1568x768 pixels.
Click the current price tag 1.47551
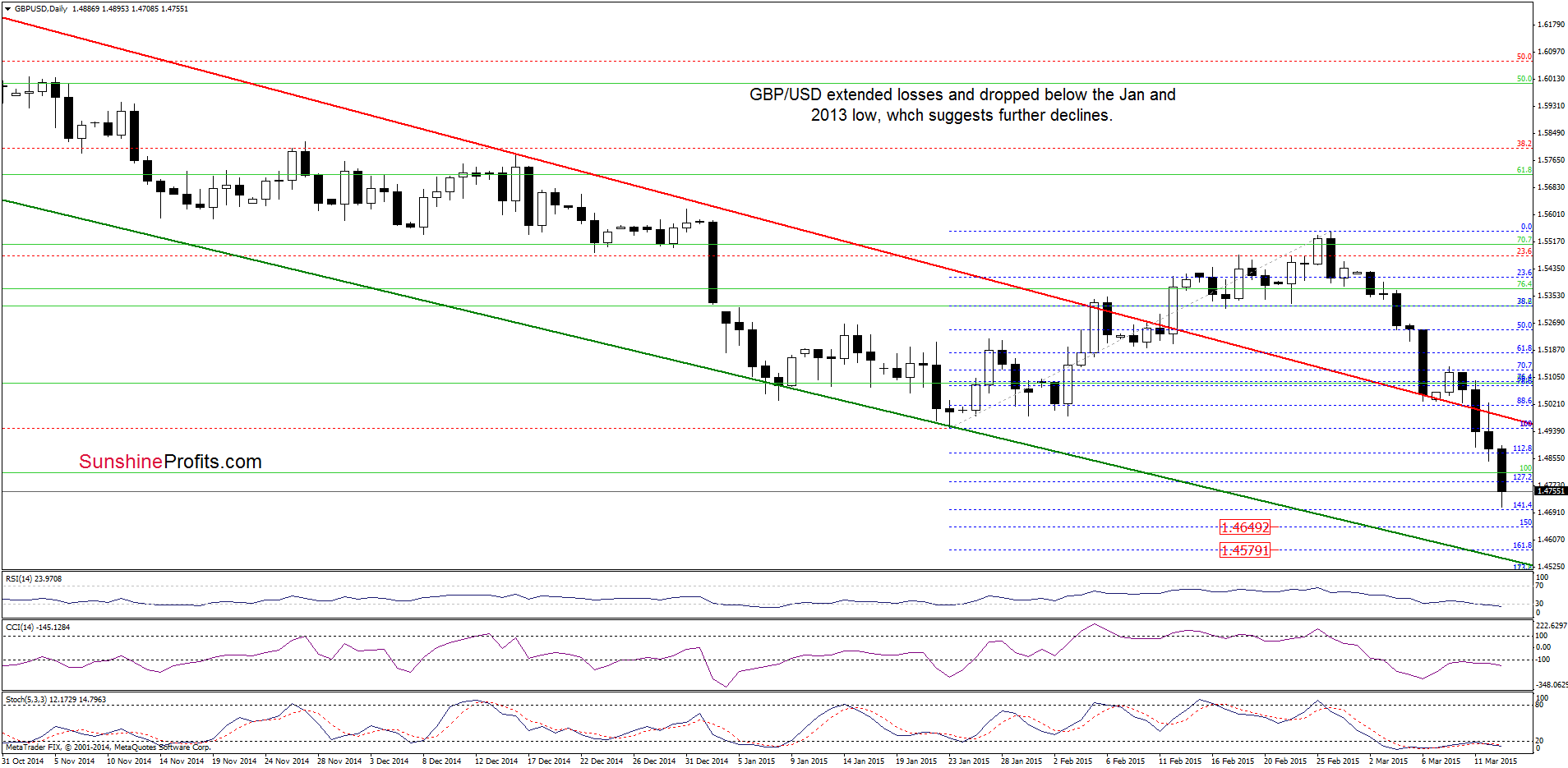pyautogui.click(x=1551, y=490)
